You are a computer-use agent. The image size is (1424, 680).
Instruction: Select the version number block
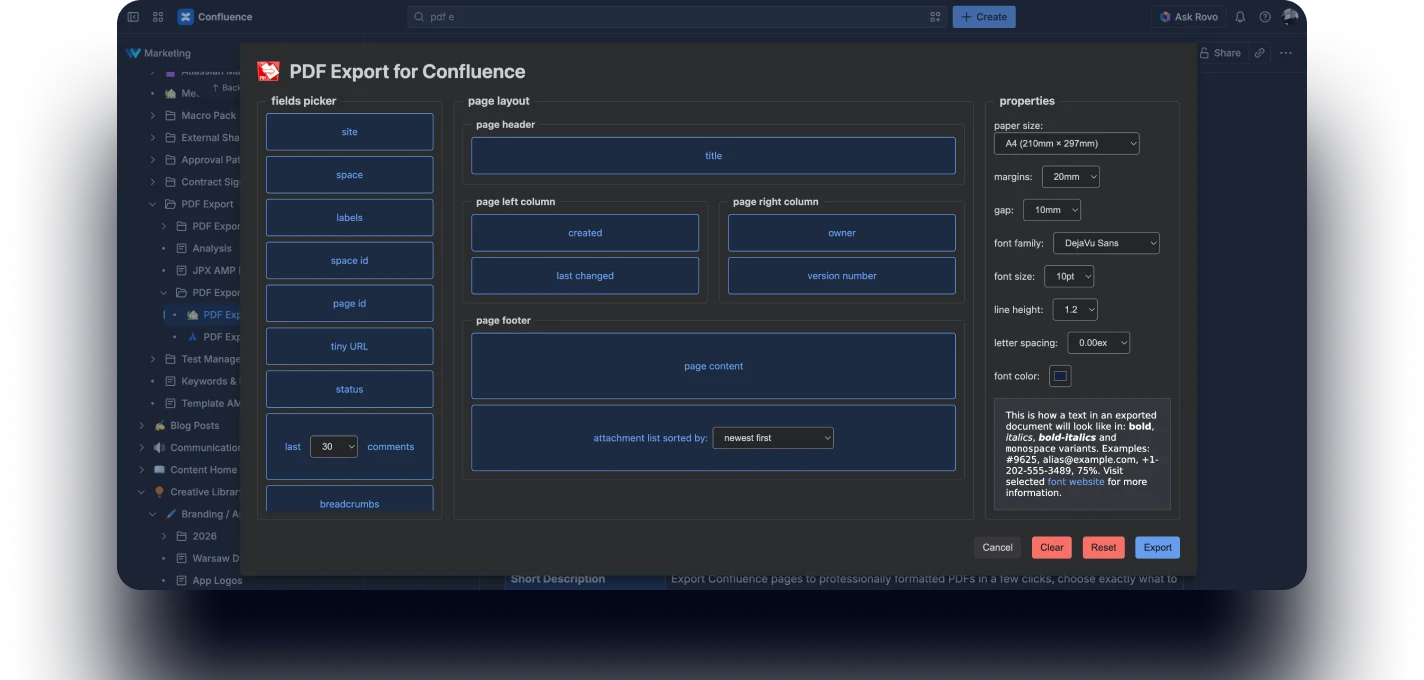tap(841, 276)
